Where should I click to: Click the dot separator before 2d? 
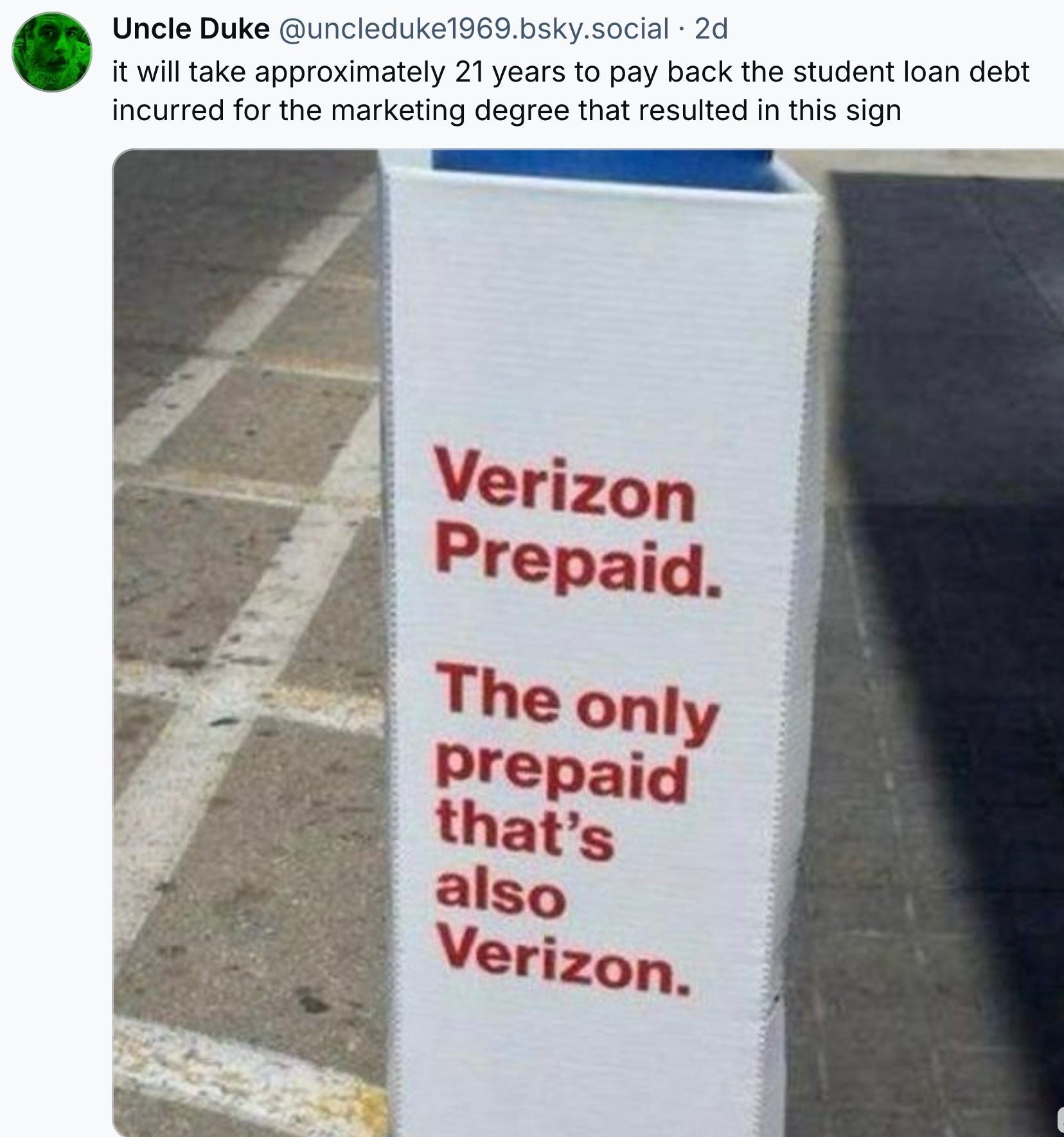[682, 30]
